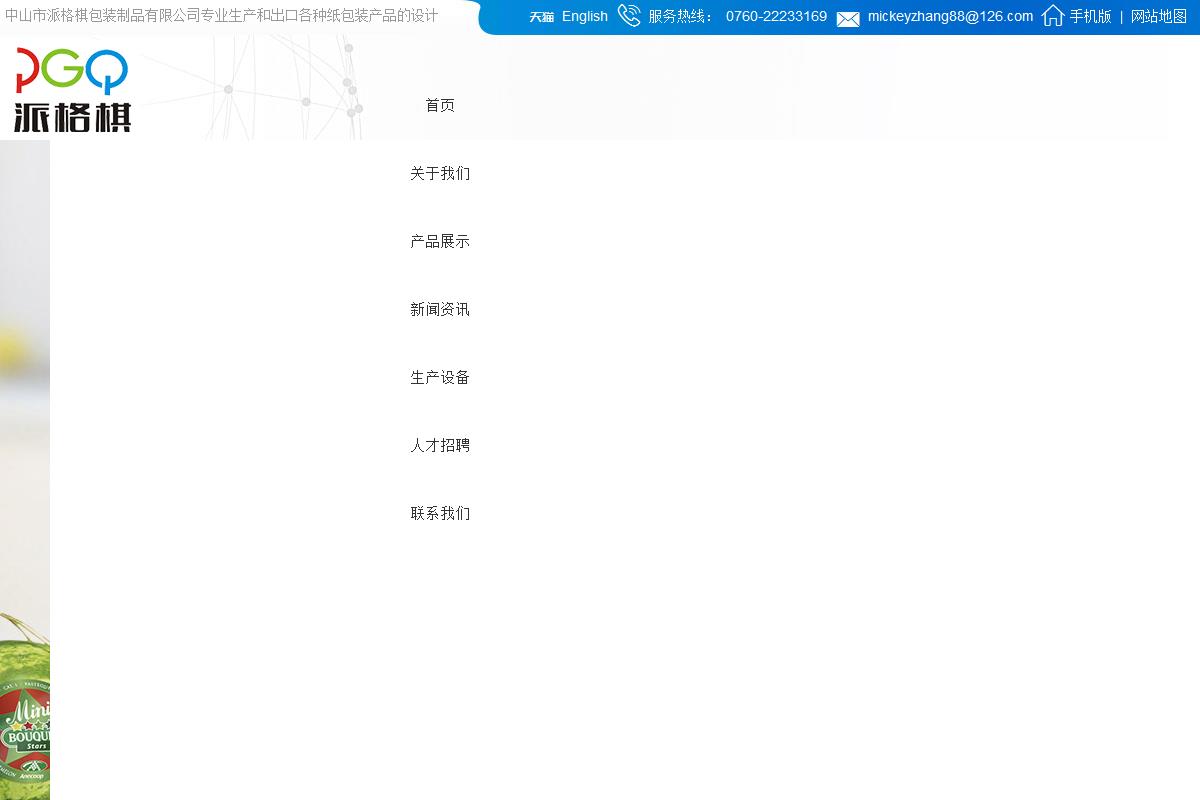Click the PGQ 派格棋 logo

tap(72, 90)
